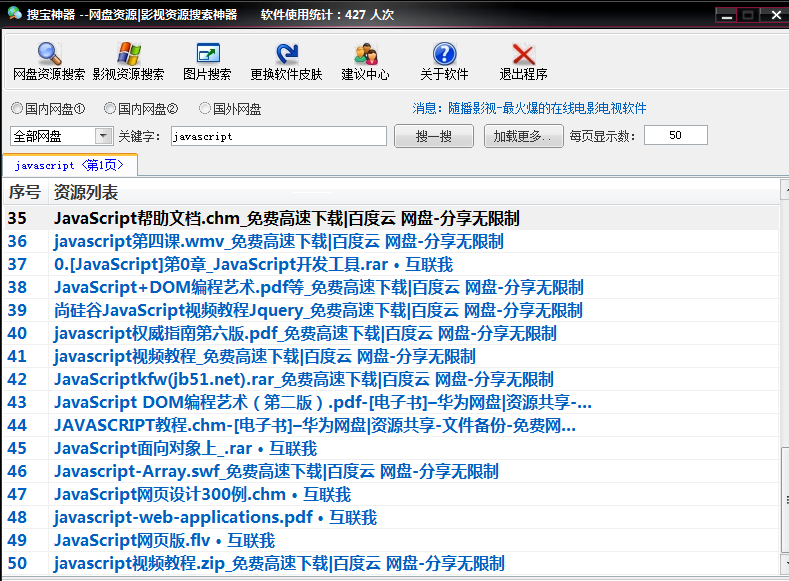Click the 关键字 javascript input field
Viewport: 789px width, 581px height.
pos(279,136)
